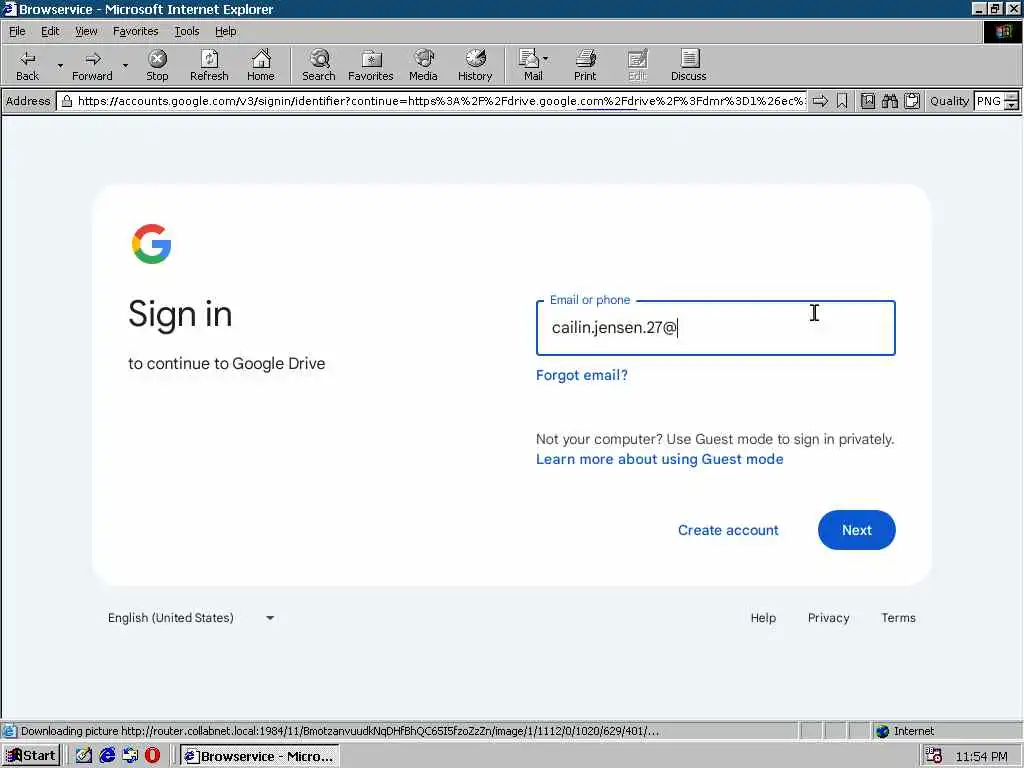Click the Go arrow next to address bar

tap(820, 101)
